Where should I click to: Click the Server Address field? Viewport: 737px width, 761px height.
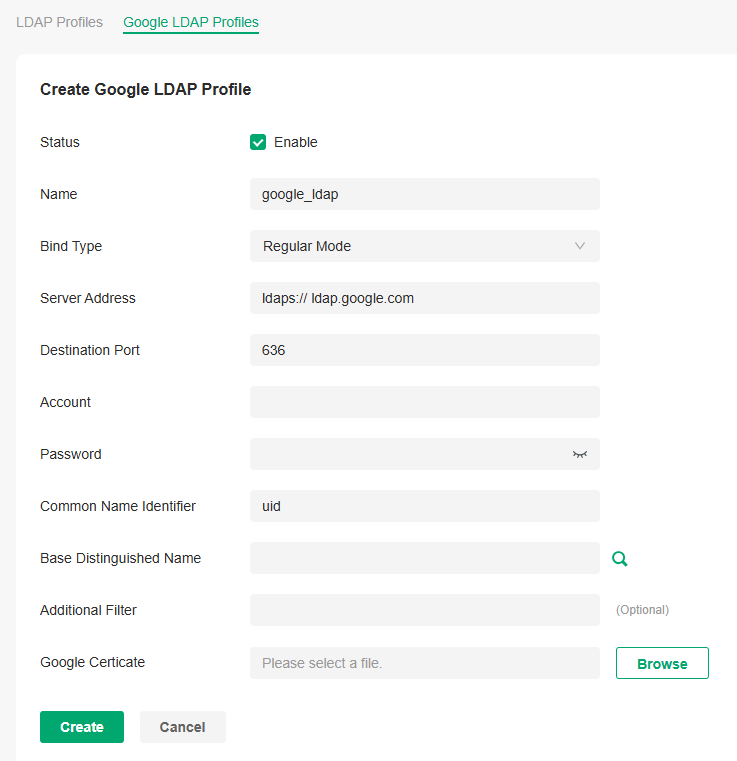[425, 298]
